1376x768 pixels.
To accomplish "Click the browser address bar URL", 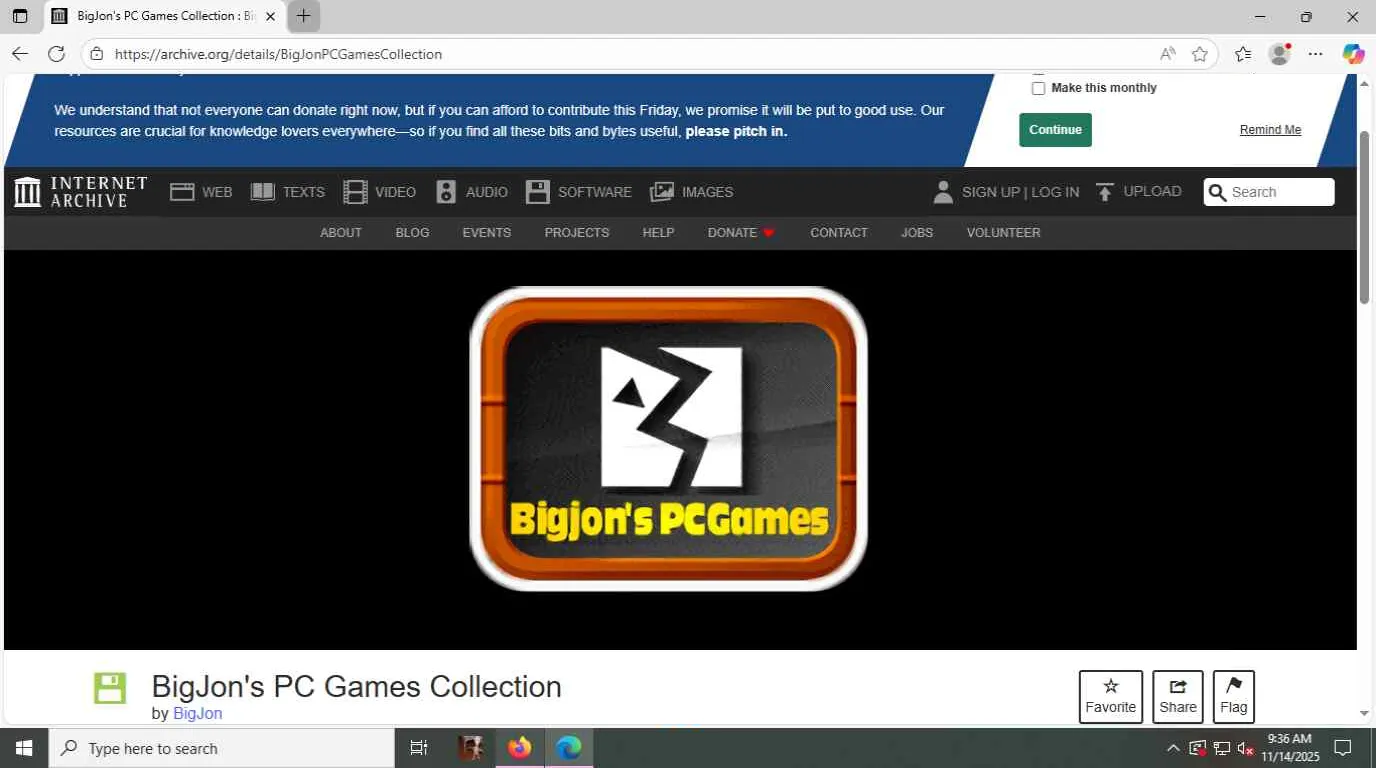I will [278, 54].
